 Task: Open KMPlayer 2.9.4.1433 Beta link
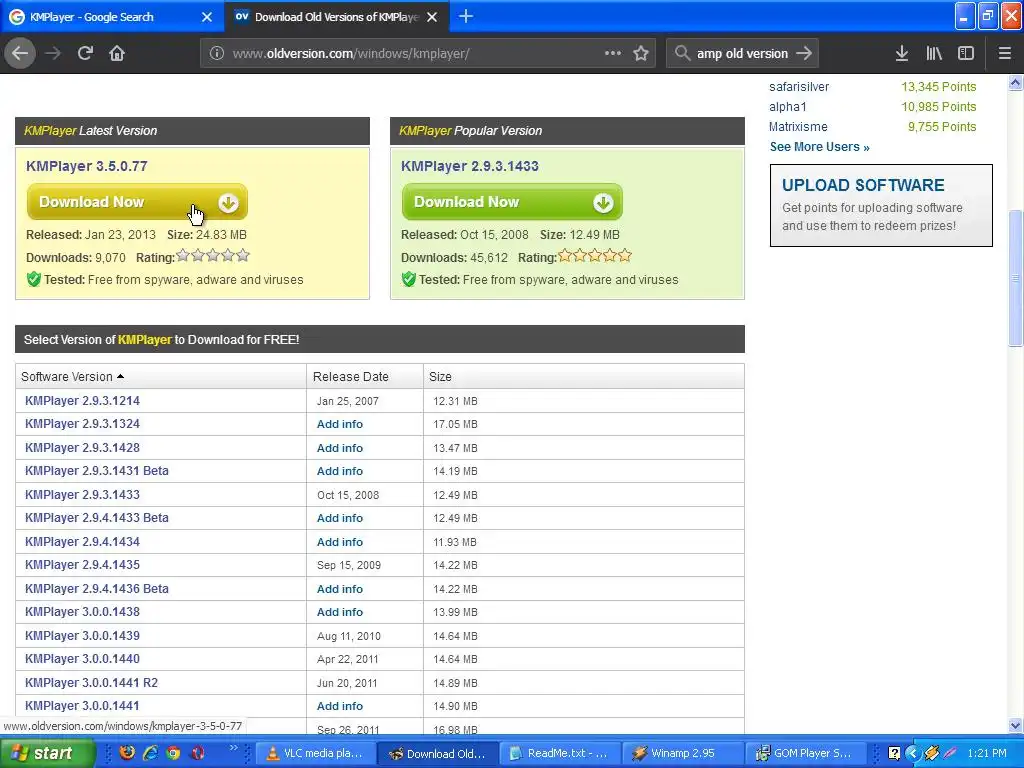click(x=97, y=518)
